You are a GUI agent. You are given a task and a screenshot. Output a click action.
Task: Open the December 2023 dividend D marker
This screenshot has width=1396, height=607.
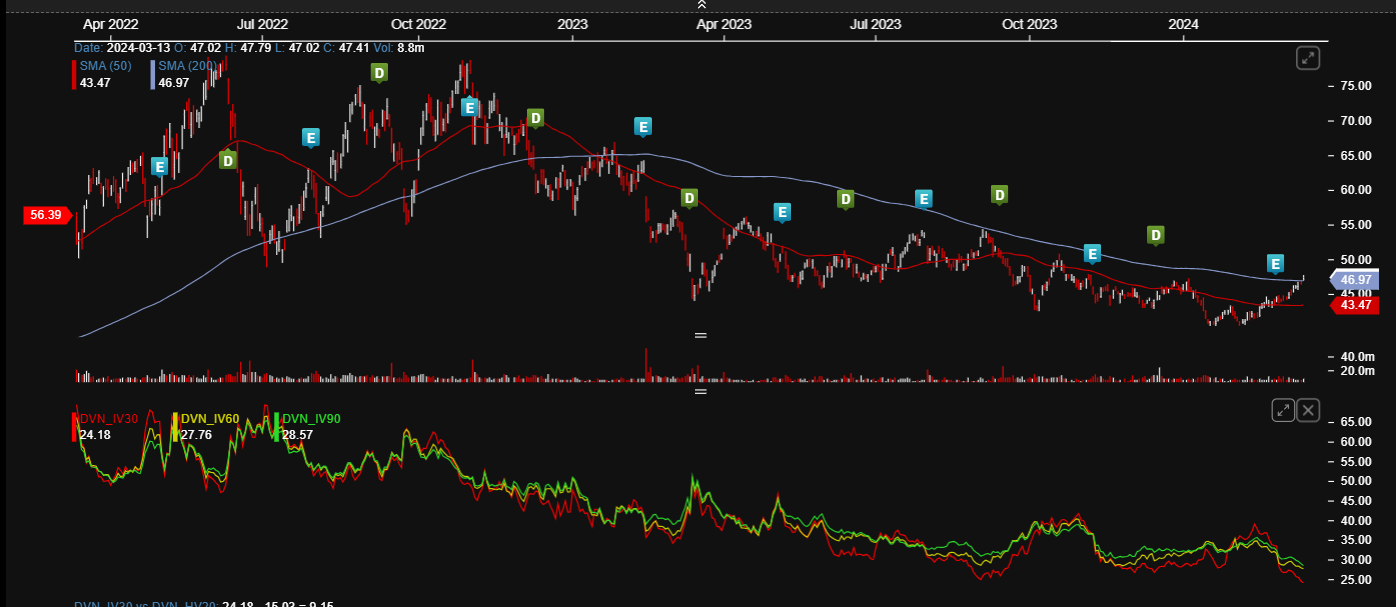point(1156,235)
